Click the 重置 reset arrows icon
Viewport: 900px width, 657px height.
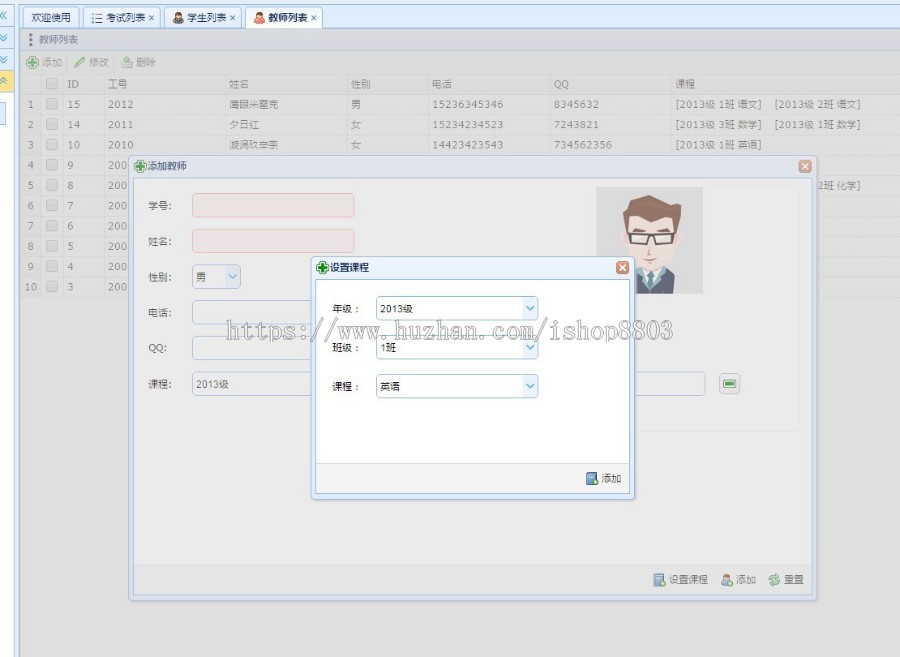pyautogui.click(x=774, y=579)
